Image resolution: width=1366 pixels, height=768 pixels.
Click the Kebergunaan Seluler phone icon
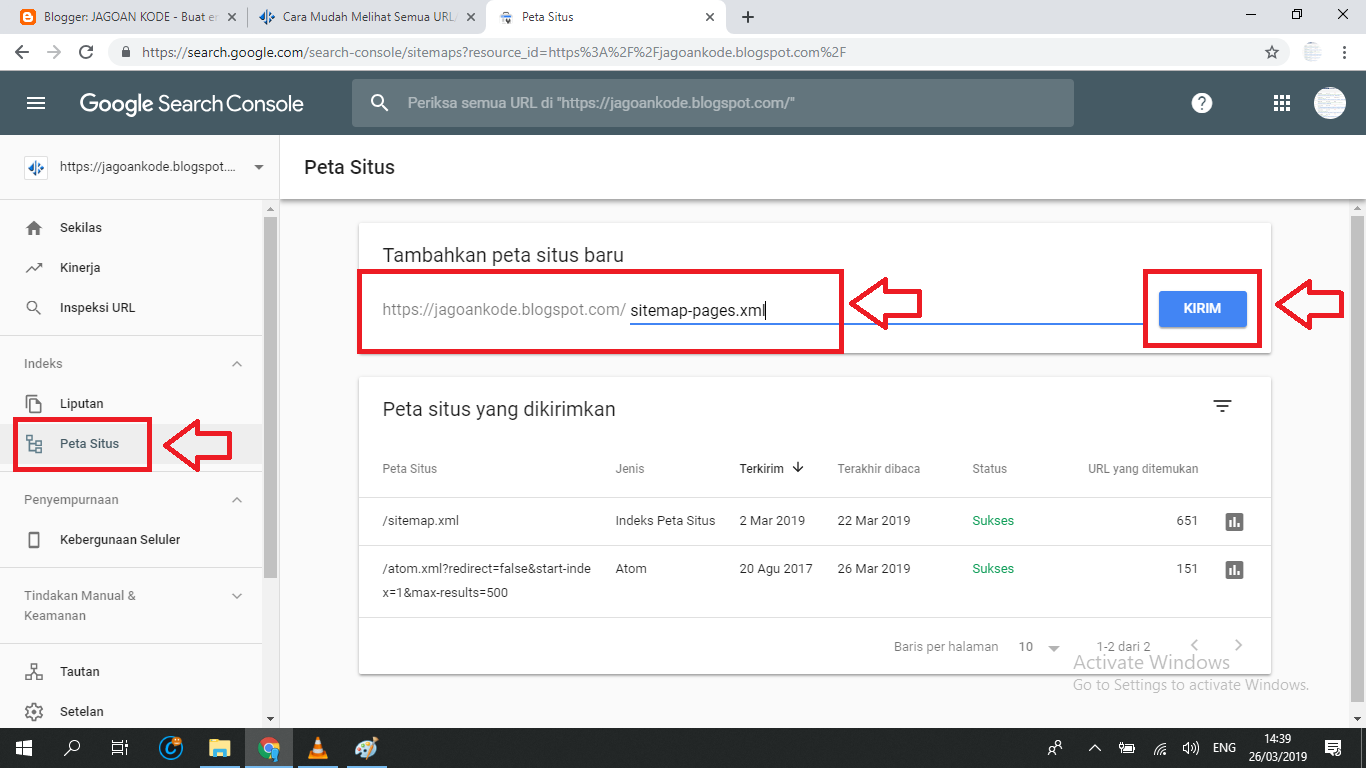(x=34, y=540)
